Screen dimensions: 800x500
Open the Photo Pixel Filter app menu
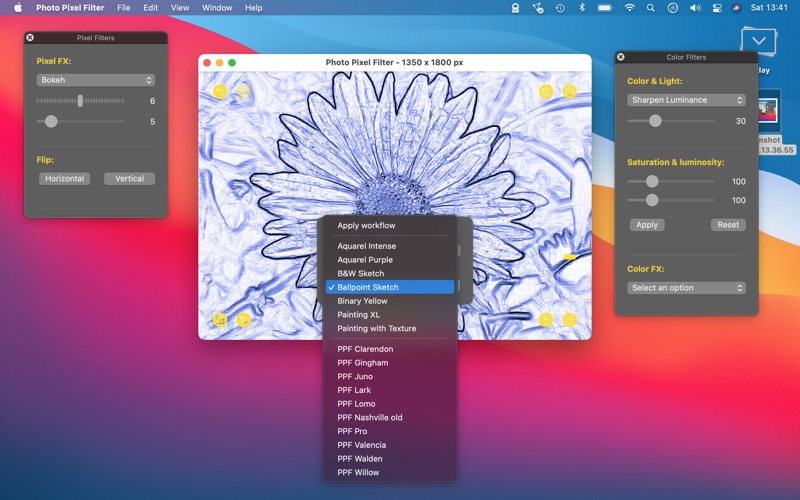(70, 8)
